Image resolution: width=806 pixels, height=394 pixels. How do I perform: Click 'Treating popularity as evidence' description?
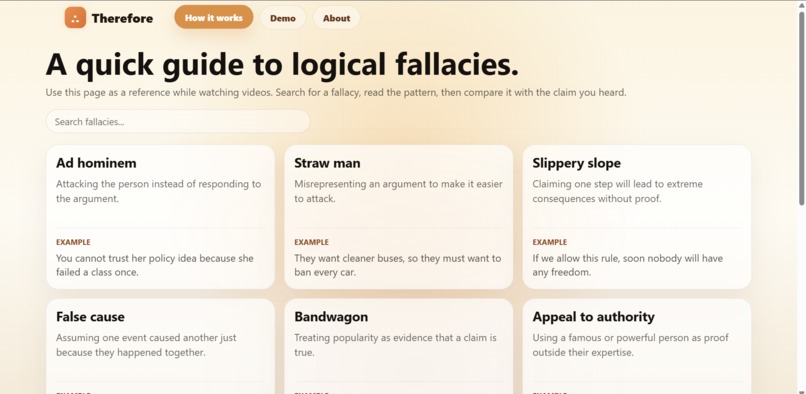(x=395, y=345)
